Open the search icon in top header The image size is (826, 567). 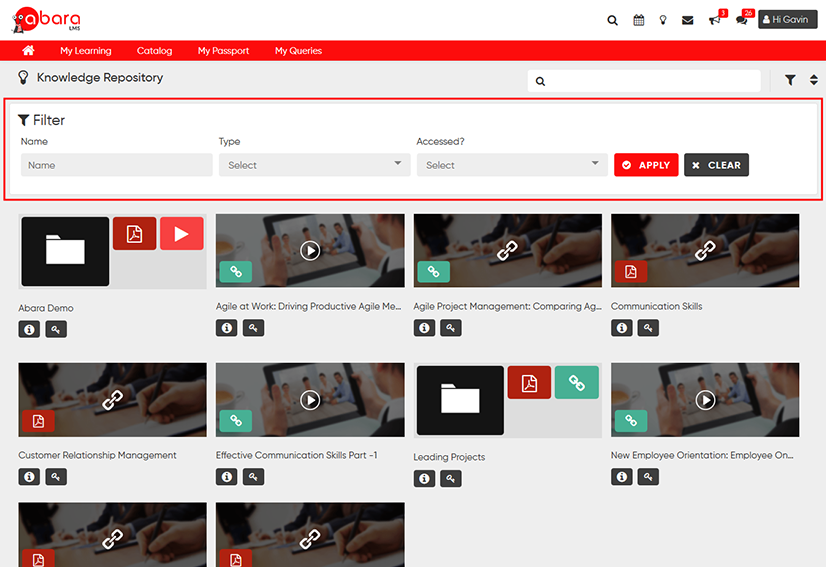click(x=612, y=21)
